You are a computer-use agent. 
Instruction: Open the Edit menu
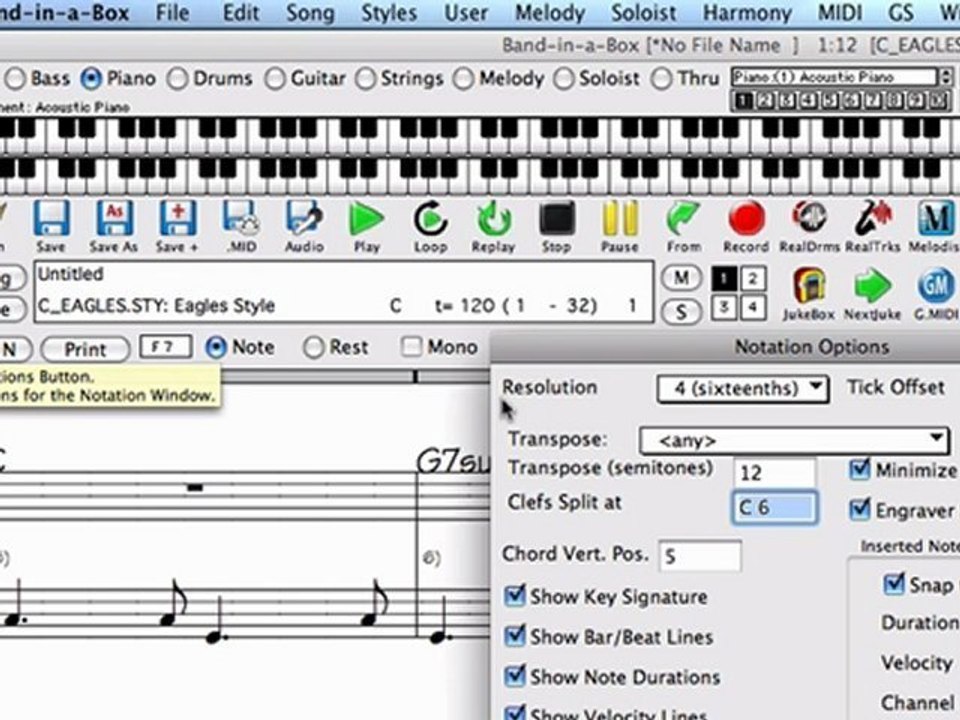pyautogui.click(x=241, y=12)
